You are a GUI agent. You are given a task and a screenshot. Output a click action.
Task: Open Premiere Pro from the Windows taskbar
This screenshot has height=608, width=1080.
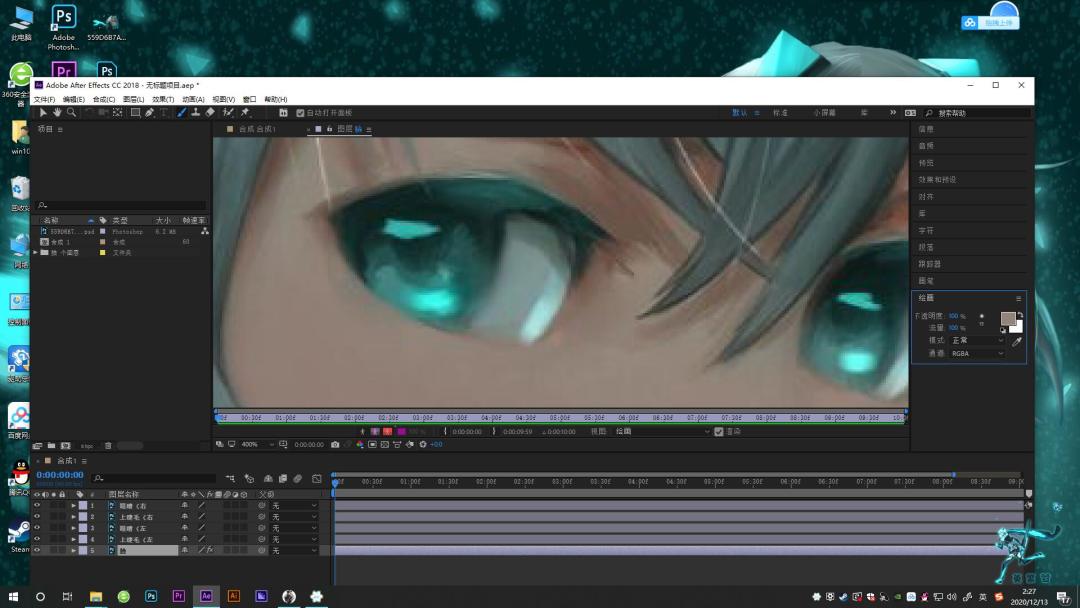(178, 596)
